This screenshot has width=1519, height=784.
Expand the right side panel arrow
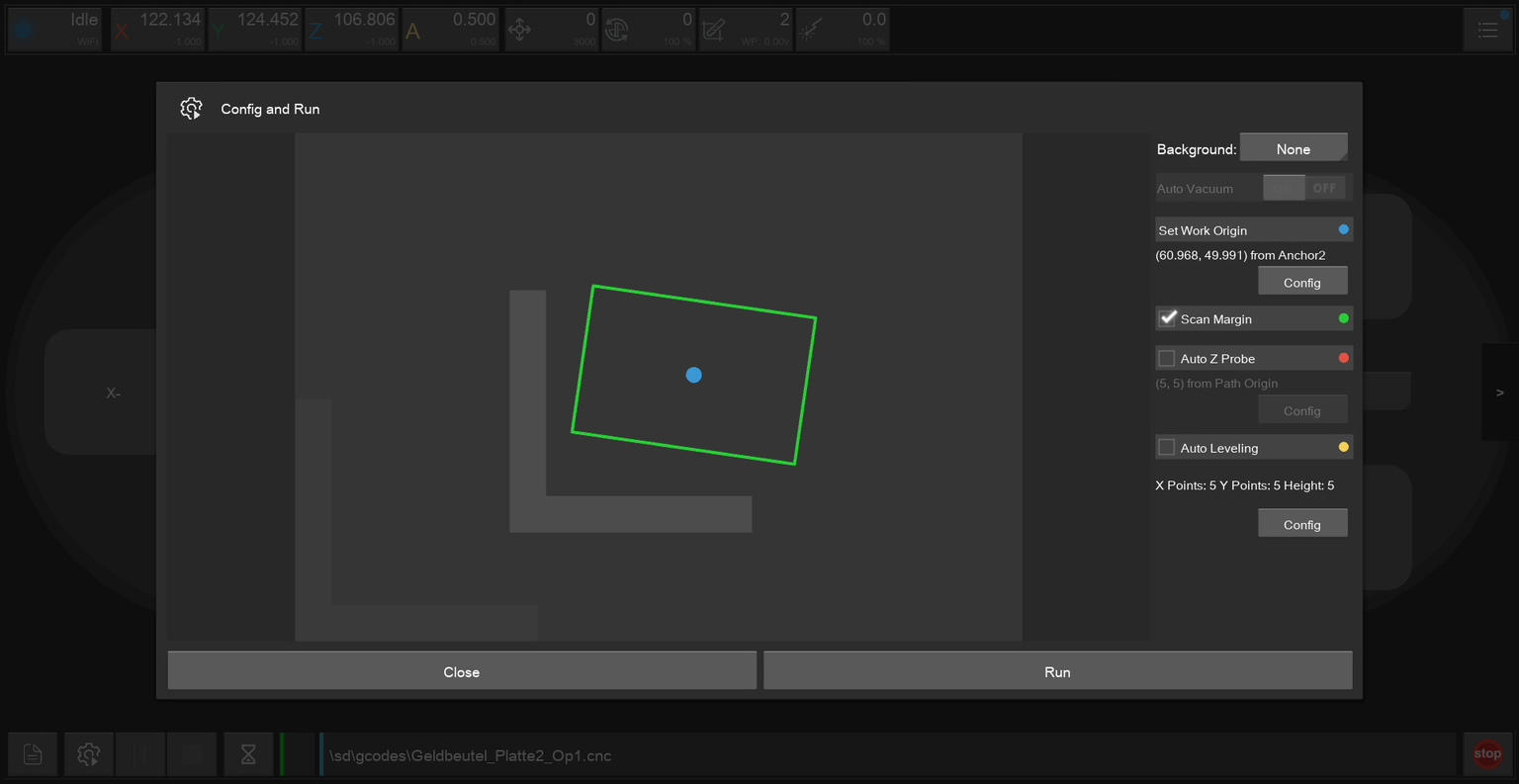coord(1499,392)
